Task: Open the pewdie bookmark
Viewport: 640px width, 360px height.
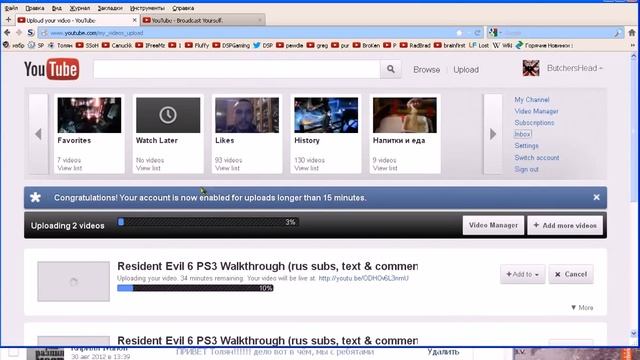Action: pyautogui.click(x=290, y=45)
